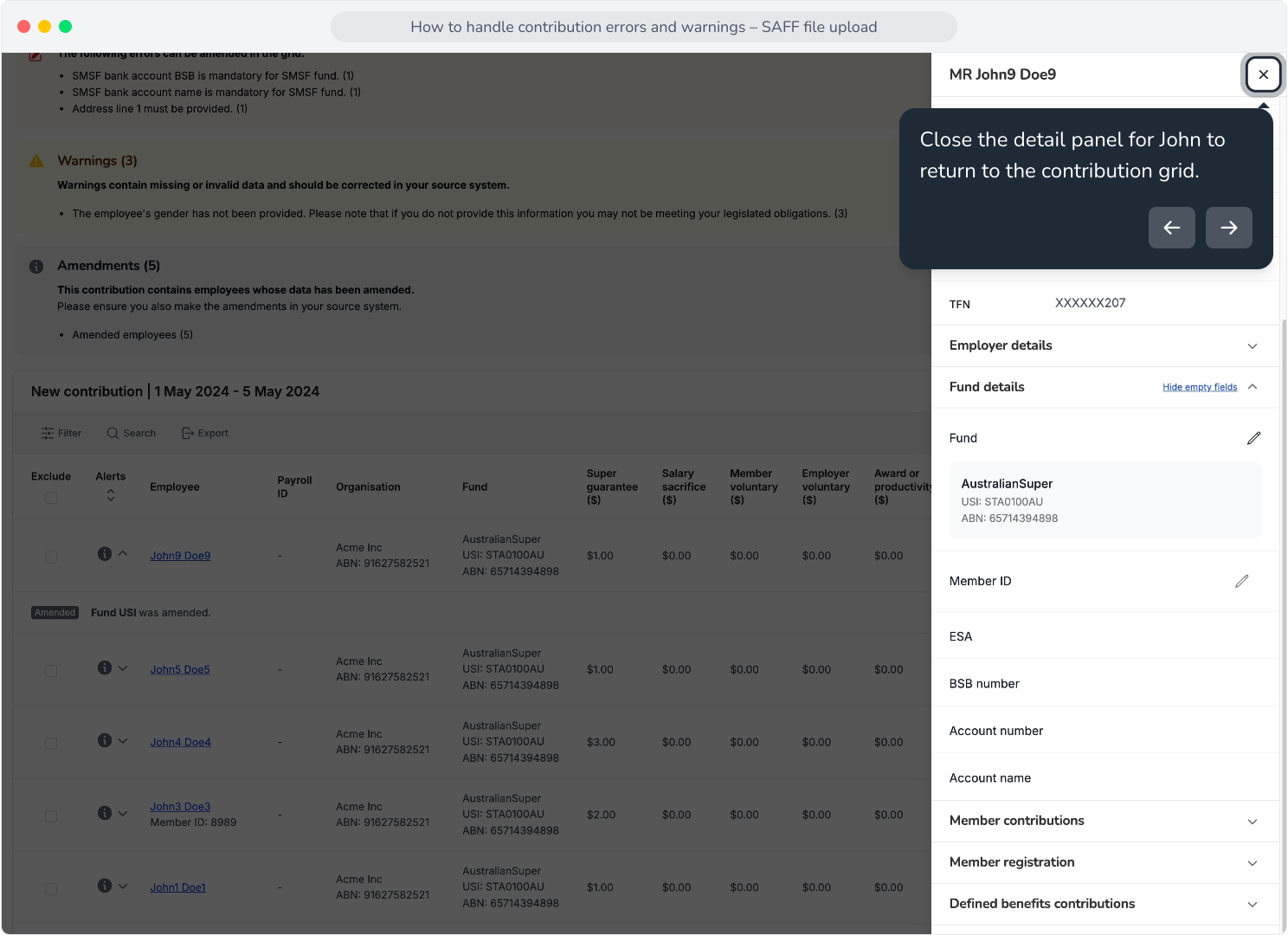Open the John5 Doe5 employee link
The height and width of the screenshot is (935, 1288).
180,669
